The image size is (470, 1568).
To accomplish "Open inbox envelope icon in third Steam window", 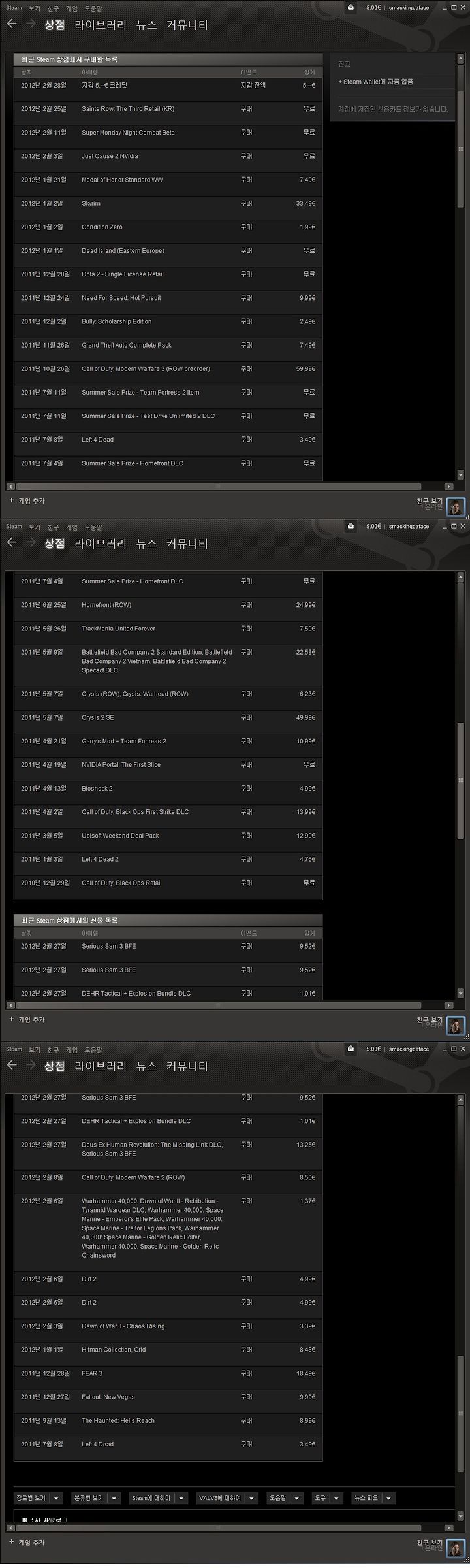I will coord(351,1049).
